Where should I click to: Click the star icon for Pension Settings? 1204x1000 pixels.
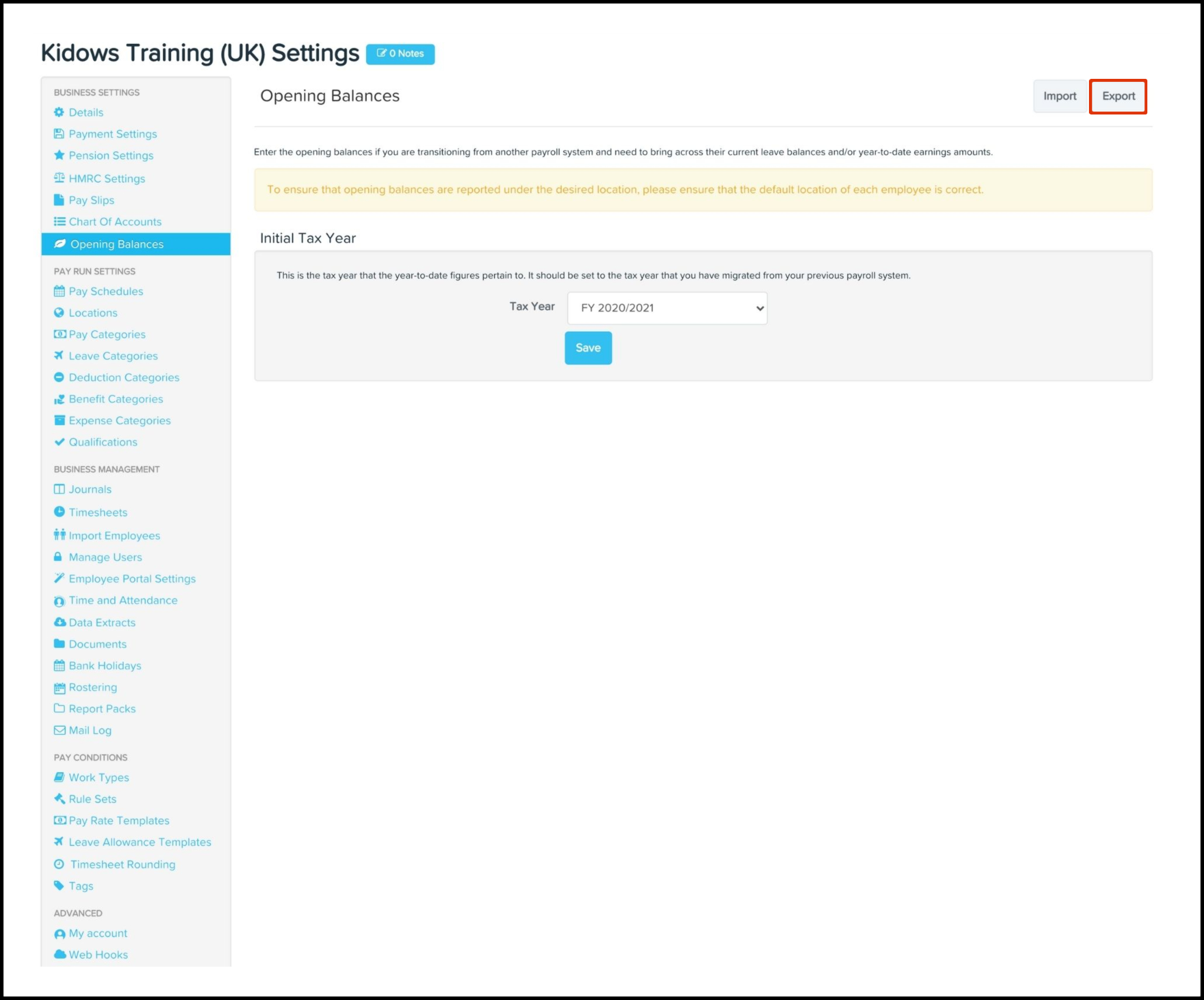[59, 155]
